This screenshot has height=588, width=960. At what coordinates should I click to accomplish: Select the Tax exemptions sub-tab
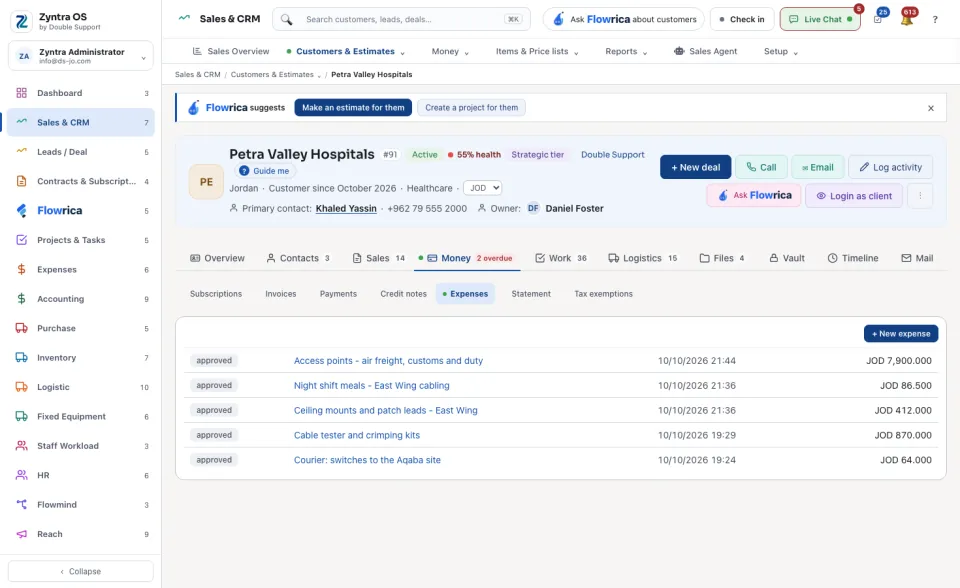(603, 294)
